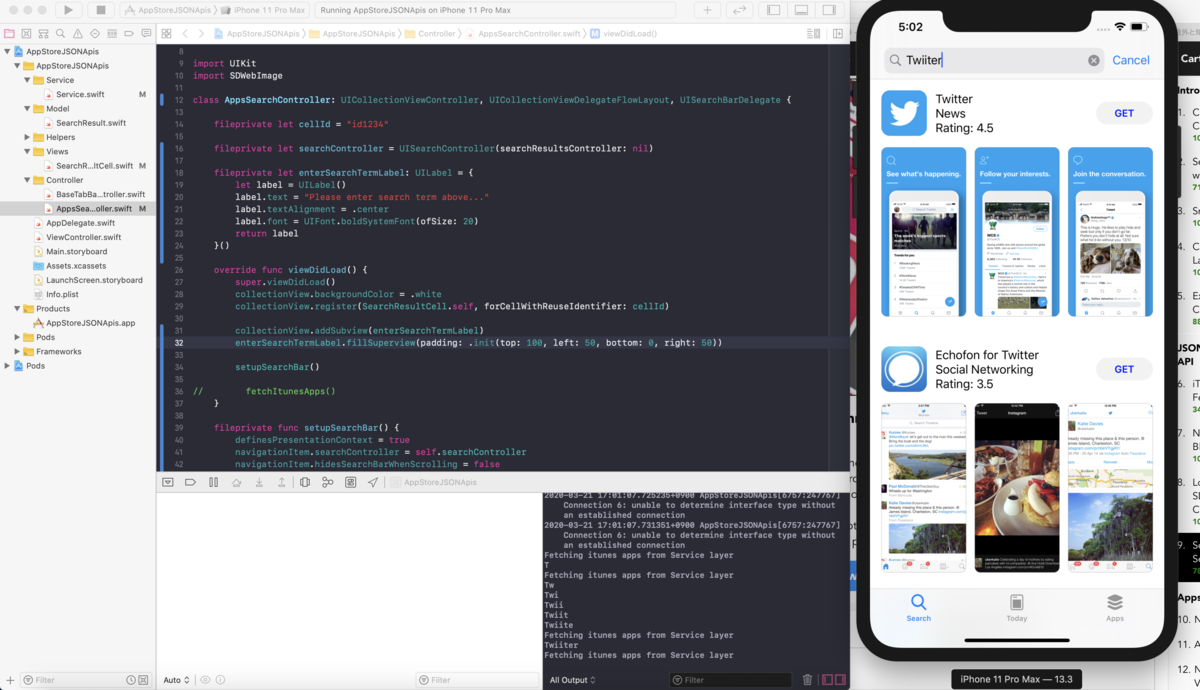Viewport: 1200px width, 690px height.
Task: Open the related items grid menu in editor
Action: click(166, 33)
